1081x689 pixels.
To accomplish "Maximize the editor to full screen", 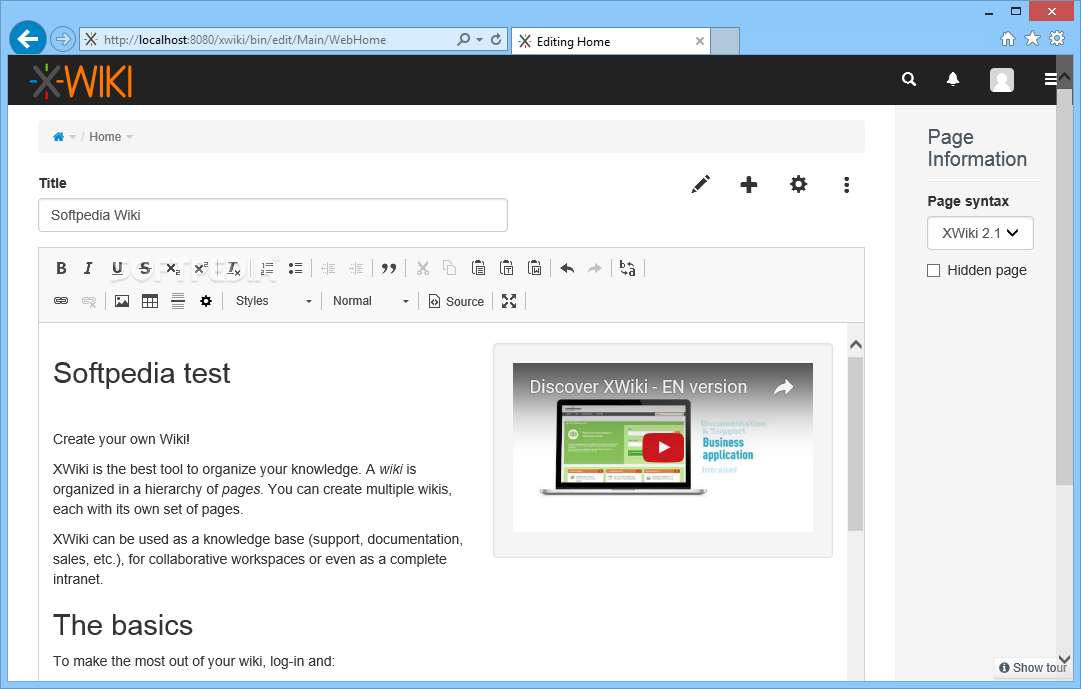I will [x=509, y=301].
